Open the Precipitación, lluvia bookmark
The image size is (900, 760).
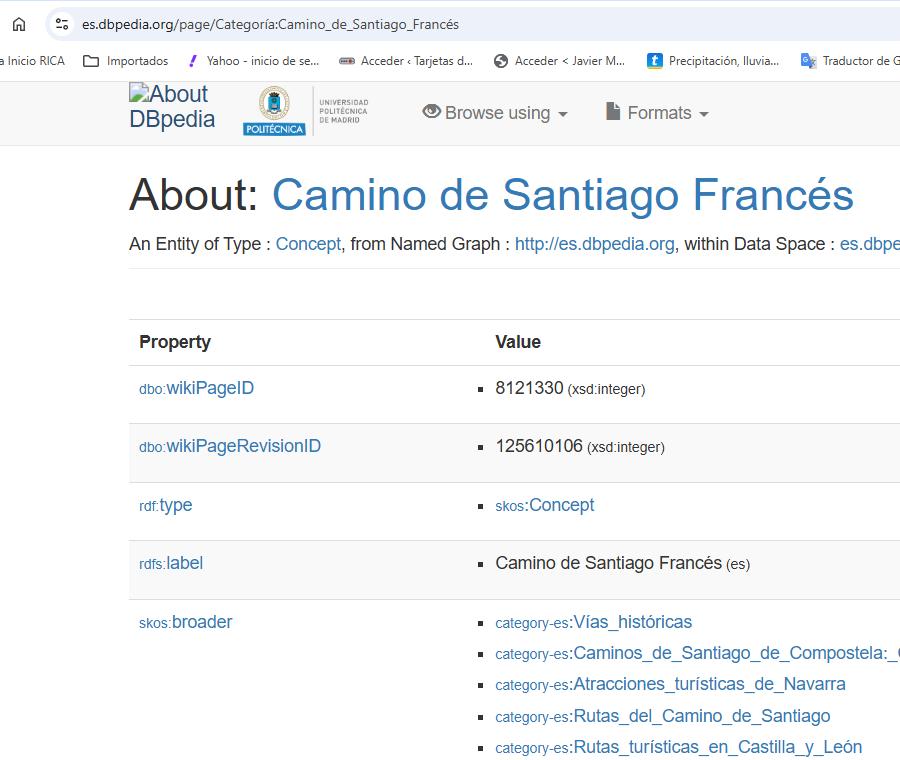click(x=713, y=61)
